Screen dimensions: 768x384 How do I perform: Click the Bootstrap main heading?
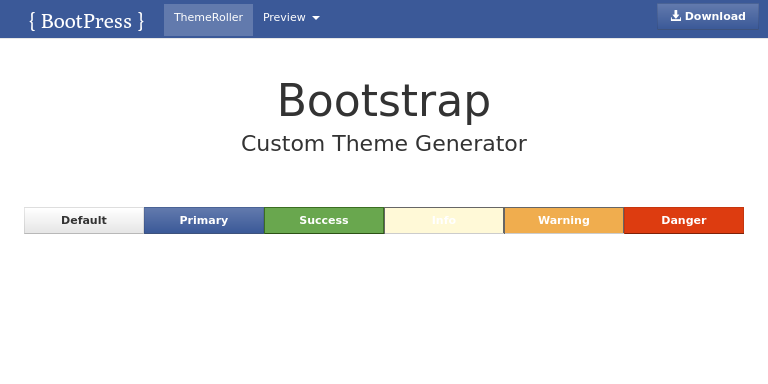[x=384, y=100]
